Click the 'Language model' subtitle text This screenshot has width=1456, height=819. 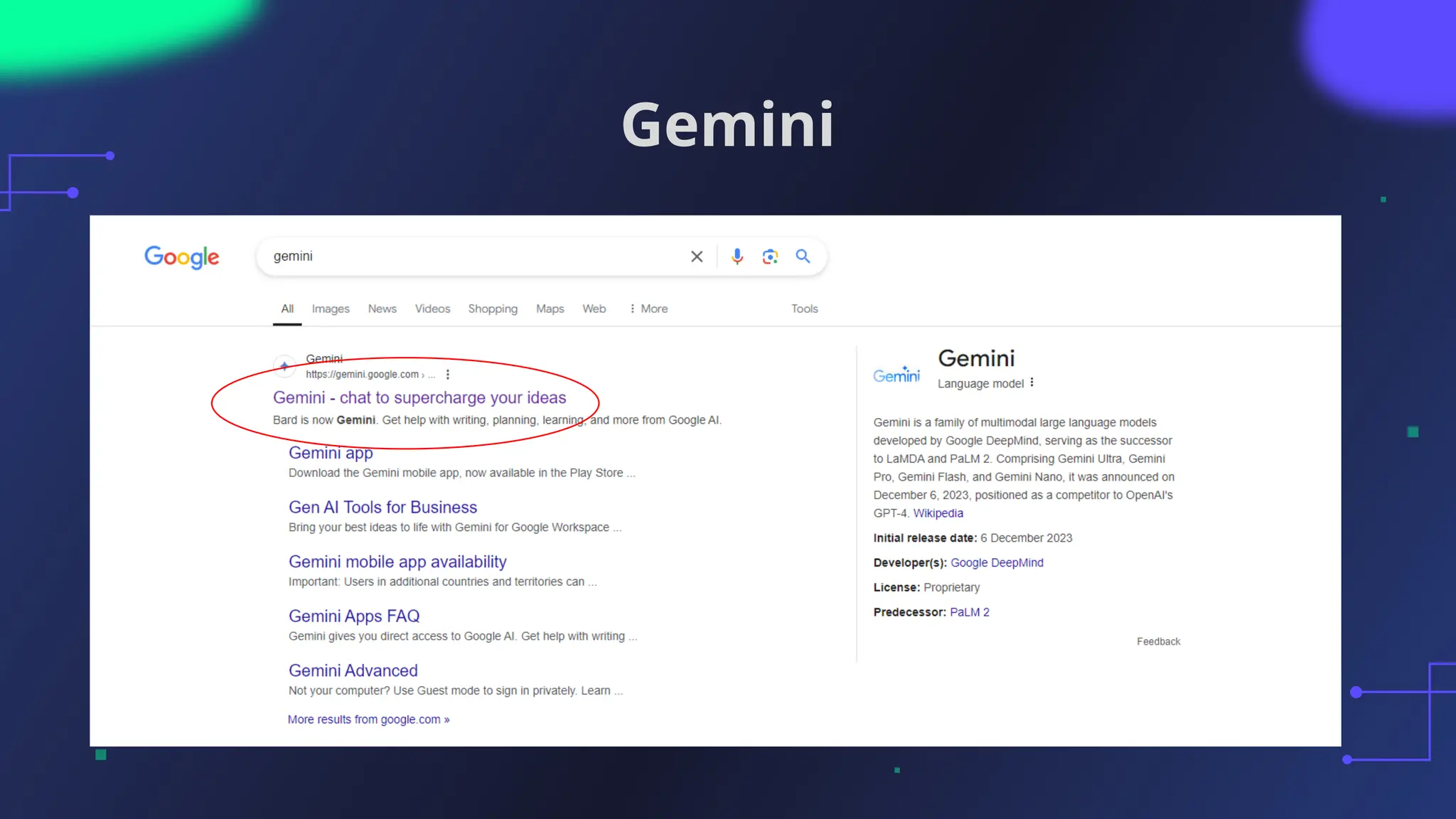click(980, 384)
